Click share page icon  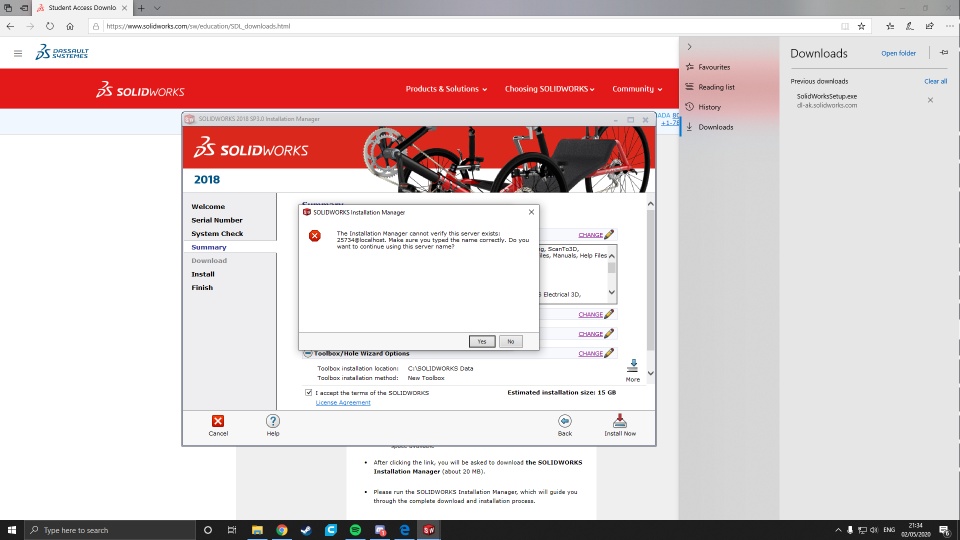[x=929, y=26]
